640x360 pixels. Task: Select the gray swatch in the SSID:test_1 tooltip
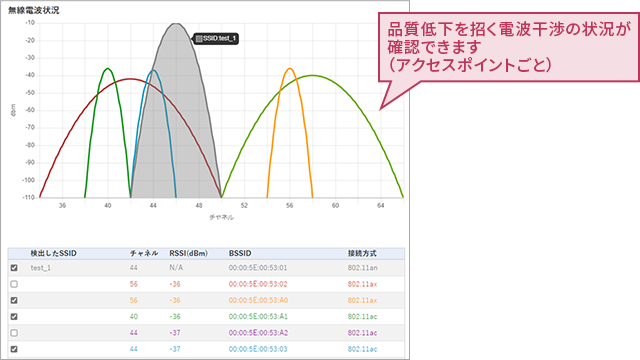click(x=199, y=39)
